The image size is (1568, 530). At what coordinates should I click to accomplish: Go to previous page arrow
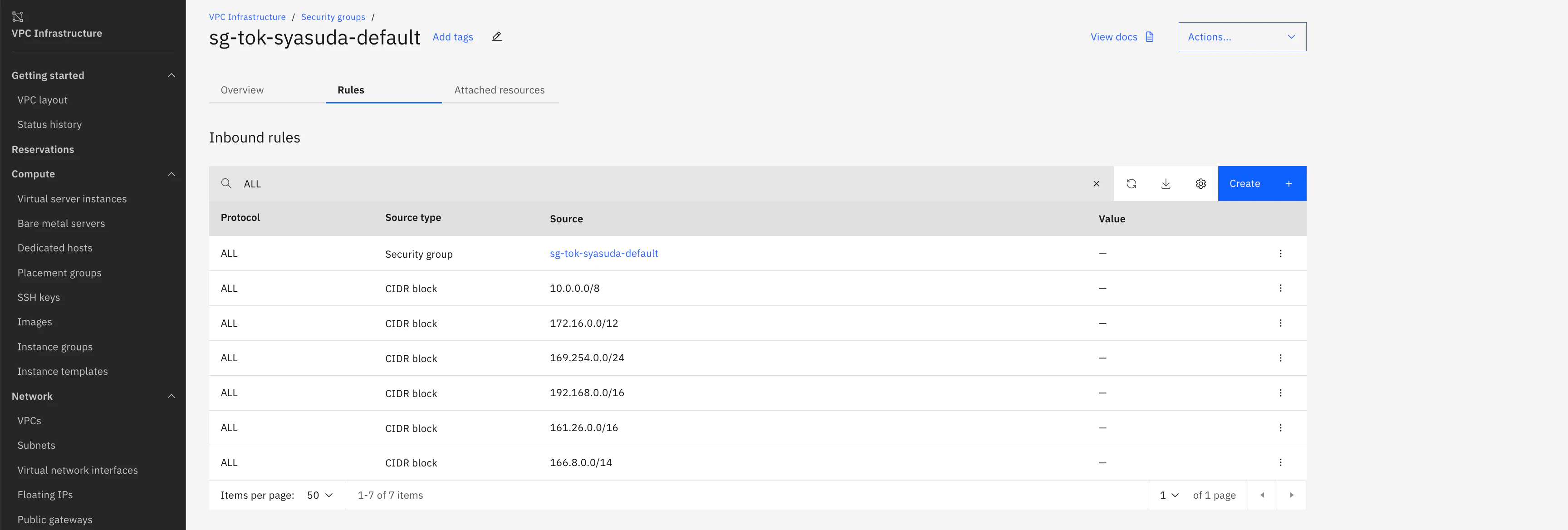1263,496
